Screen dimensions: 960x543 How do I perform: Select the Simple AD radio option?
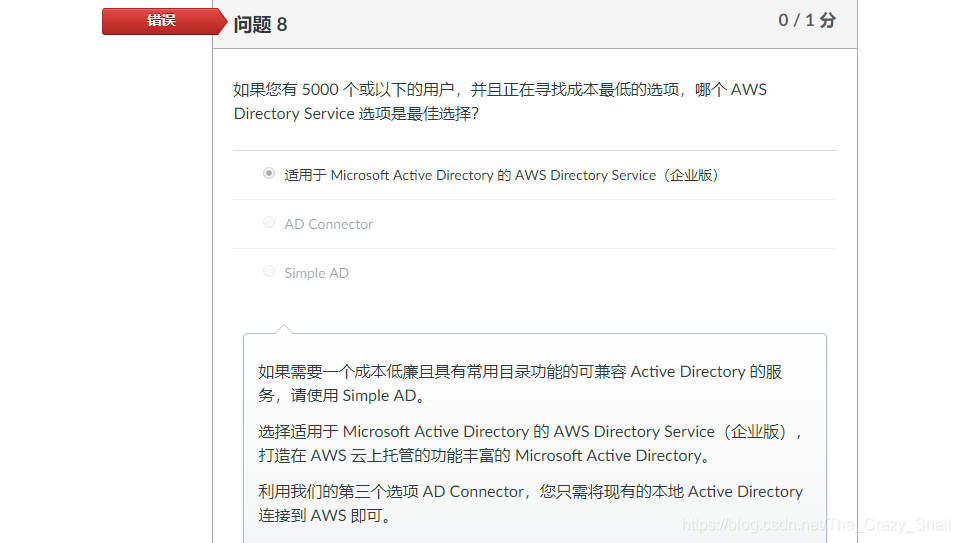pos(269,271)
